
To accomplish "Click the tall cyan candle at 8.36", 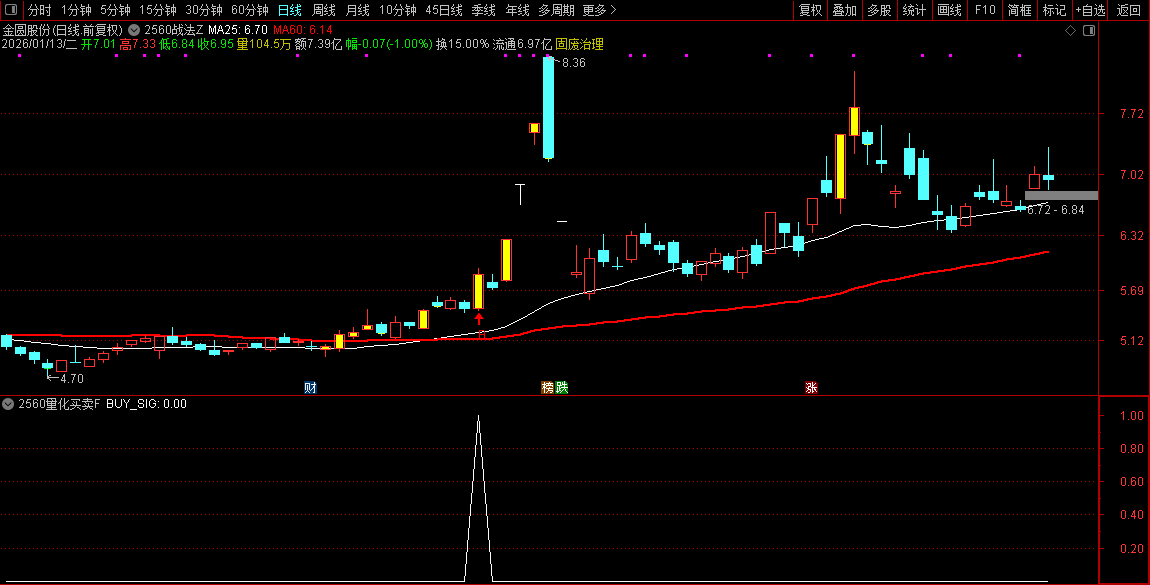I will (548, 108).
